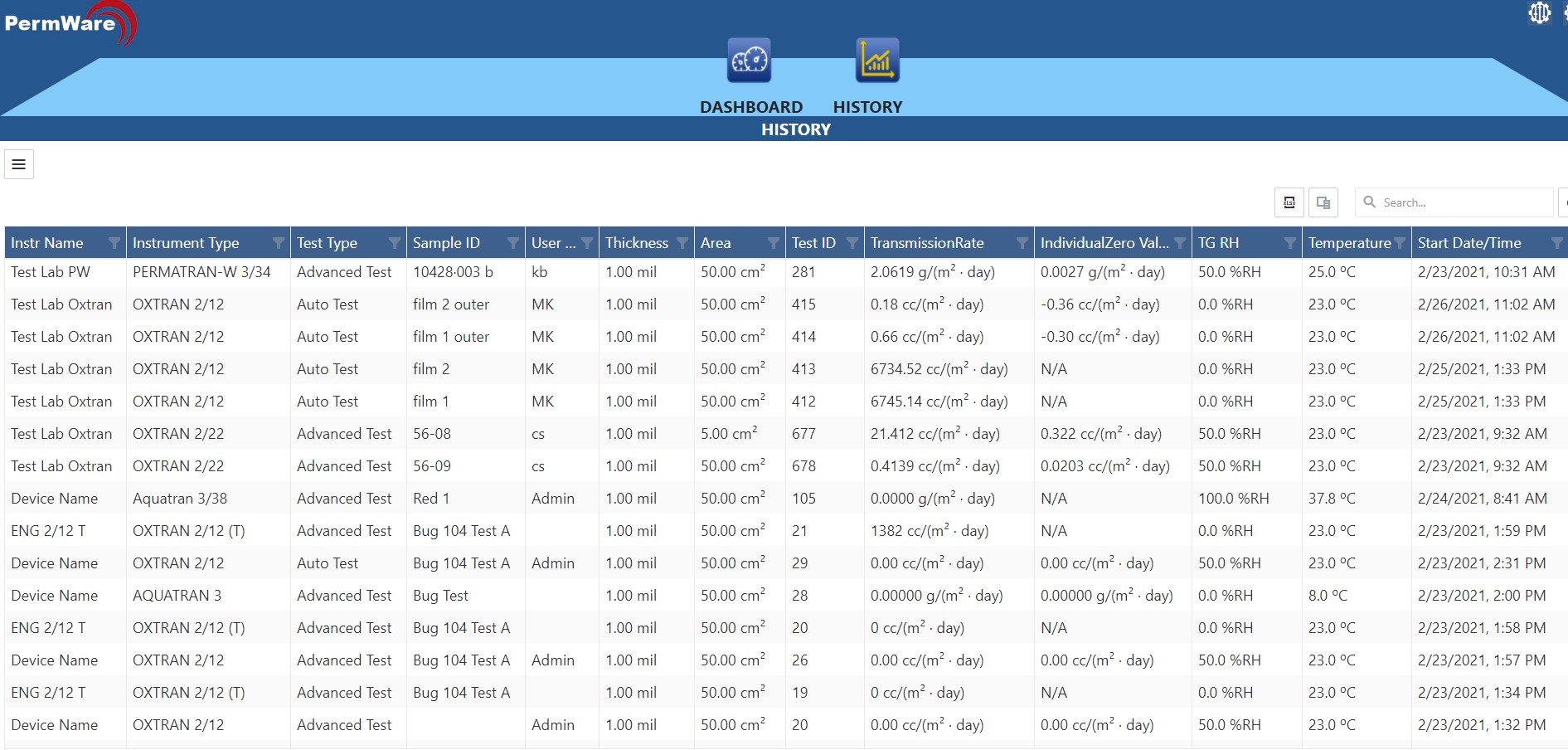Open the hamburger menu button
Image resolution: width=1568 pixels, height=750 pixels.
(x=19, y=164)
